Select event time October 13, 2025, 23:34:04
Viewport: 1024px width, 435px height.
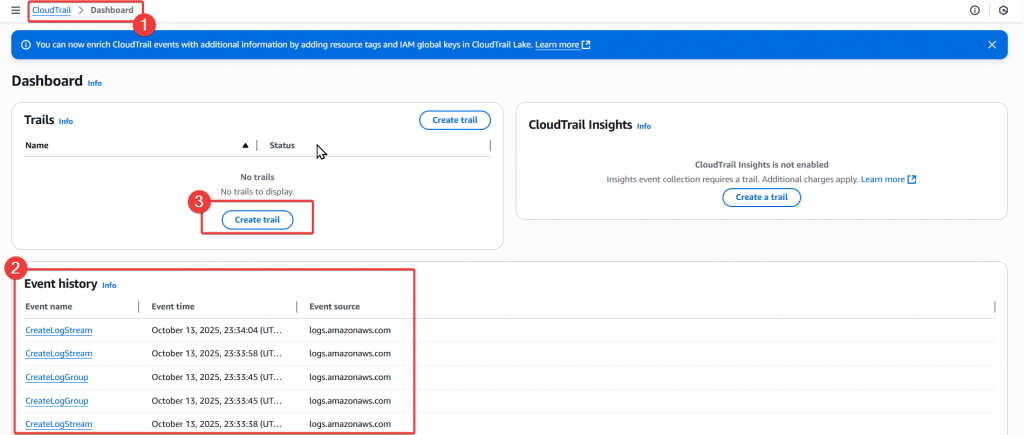tap(217, 330)
